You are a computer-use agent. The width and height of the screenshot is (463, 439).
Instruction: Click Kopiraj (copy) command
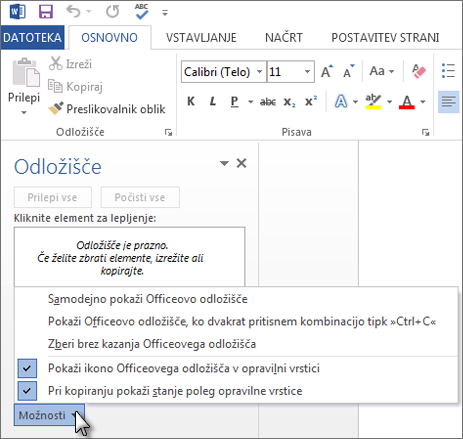[x=75, y=87]
